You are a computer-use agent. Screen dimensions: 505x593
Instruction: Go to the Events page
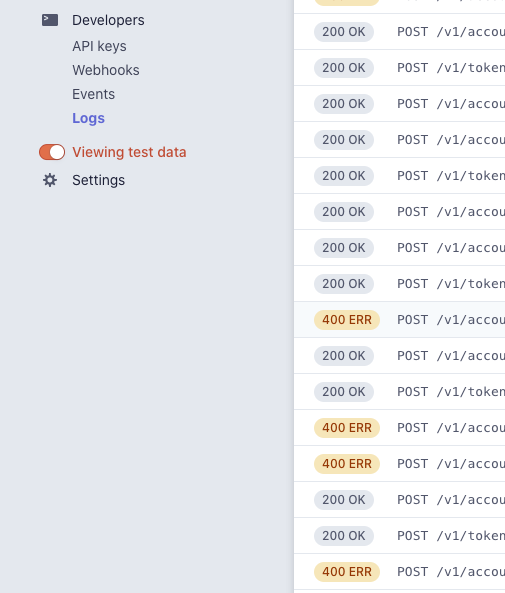[x=93, y=94]
